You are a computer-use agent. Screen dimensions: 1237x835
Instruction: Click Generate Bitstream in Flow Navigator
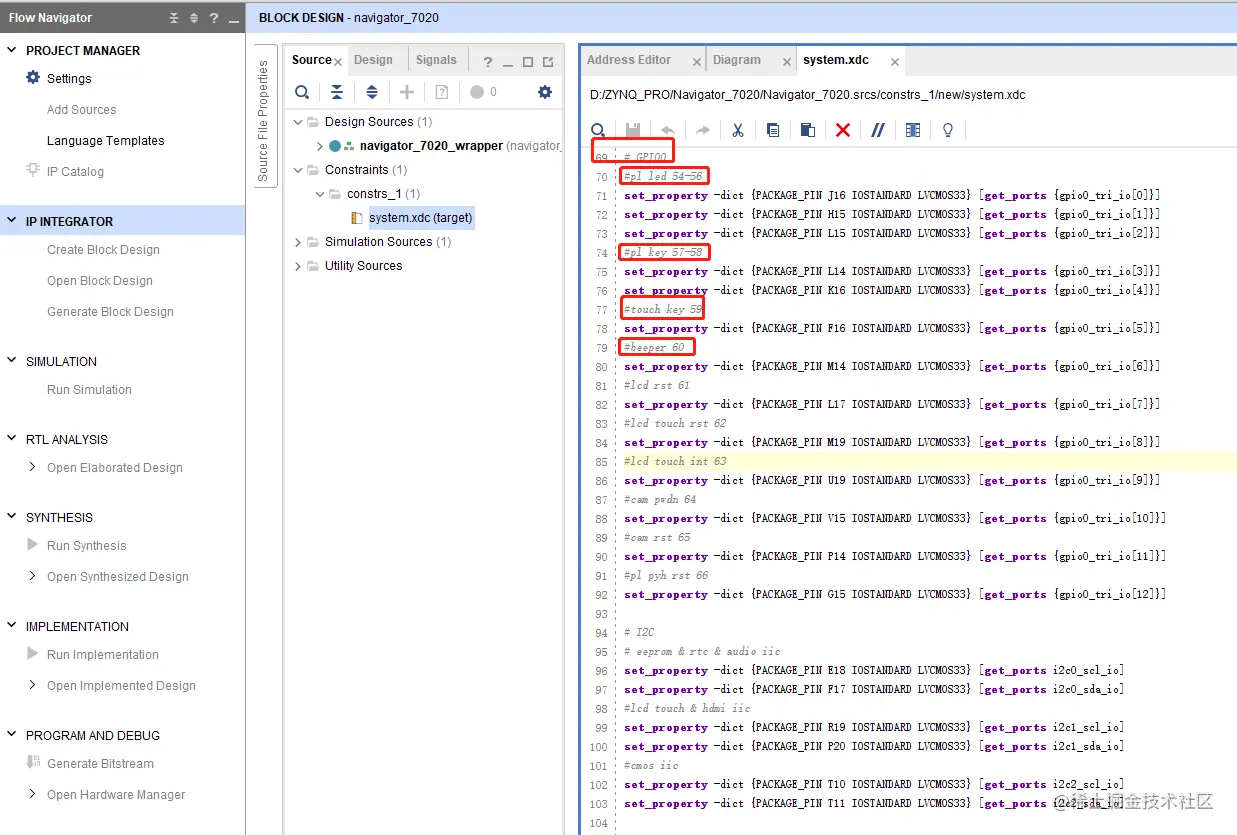click(x=100, y=764)
